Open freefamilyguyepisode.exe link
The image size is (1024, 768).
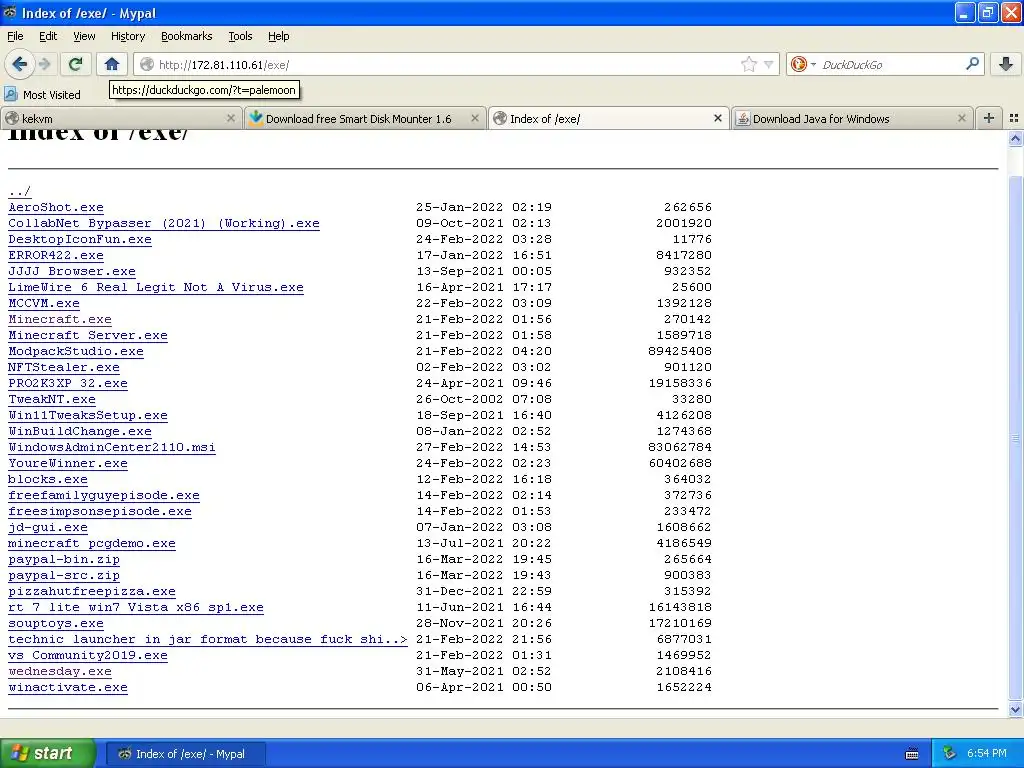(x=104, y=495)
